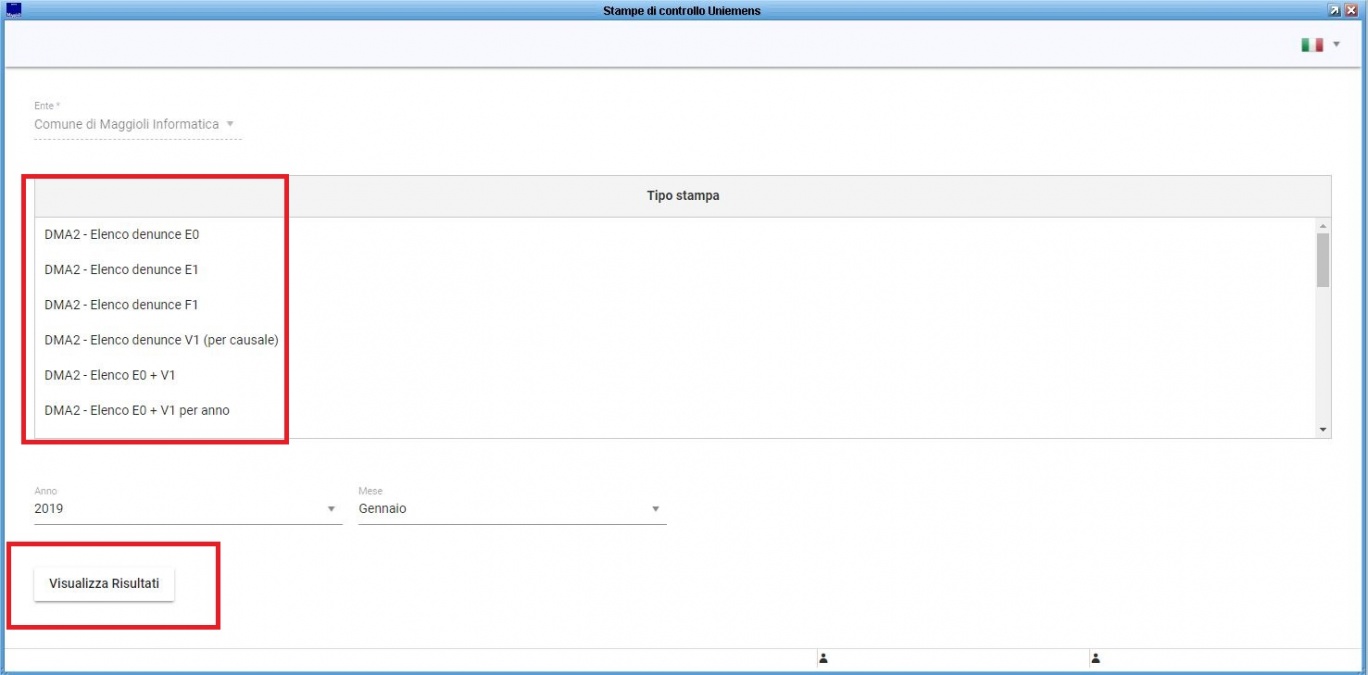Image resolution: width=1368 pixels, height=675 pixels.
Task: Click the application icon in title bar
Action: point(13,10)
